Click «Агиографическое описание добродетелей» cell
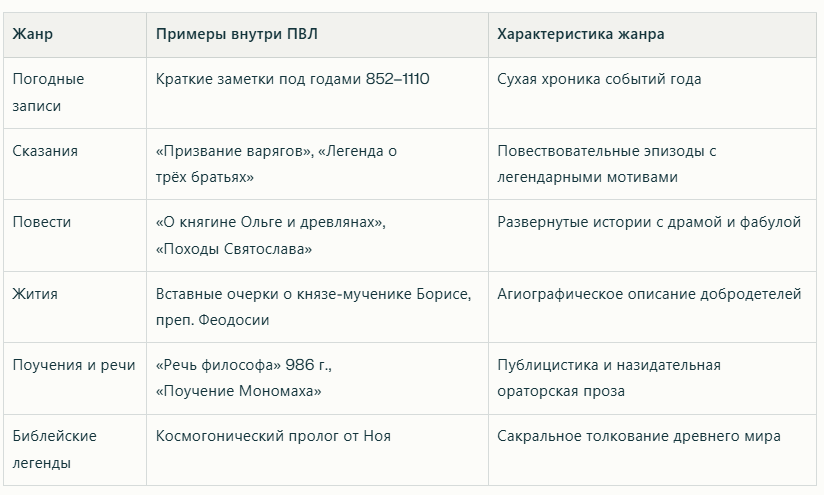 click(x=649, y=294)
